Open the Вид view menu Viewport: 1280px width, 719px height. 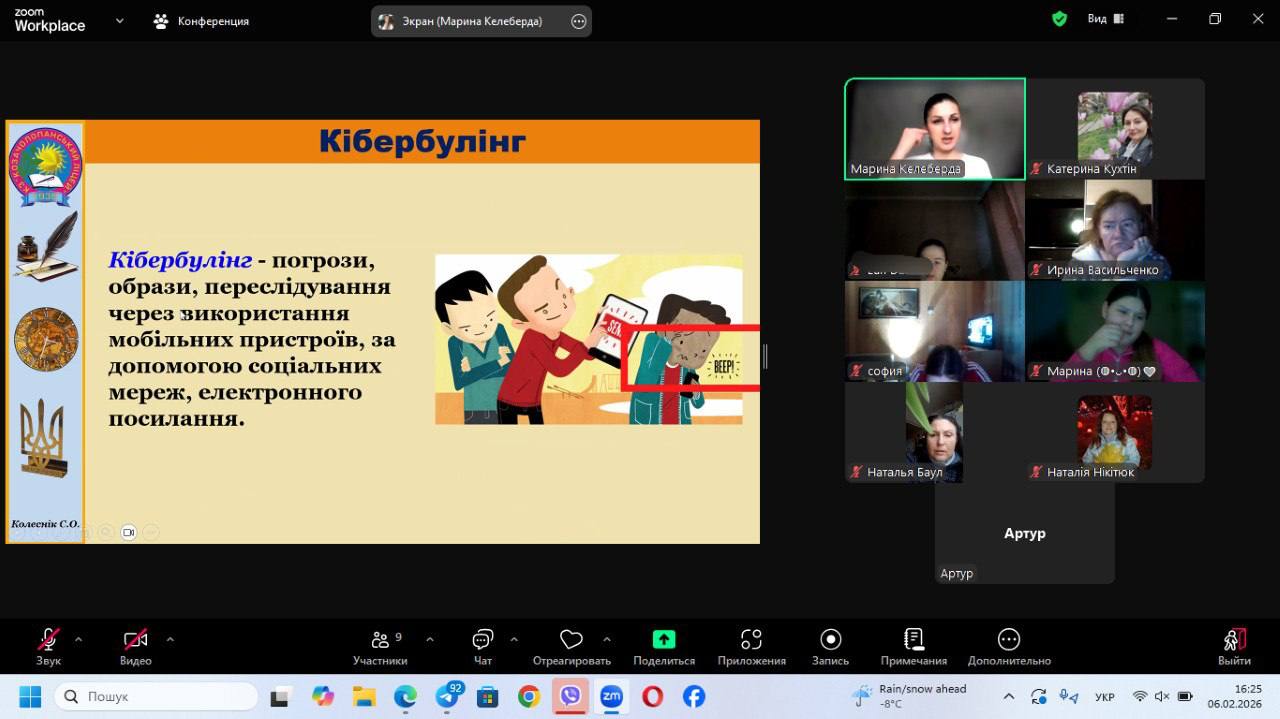coord(1106,19)
